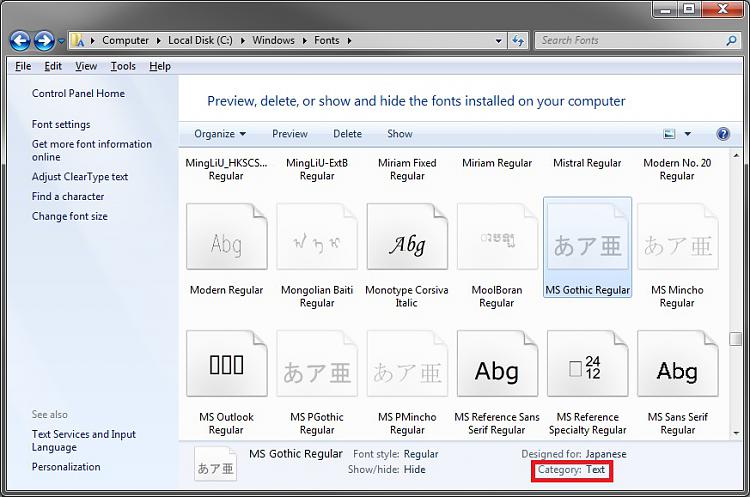Open Text Services and Input Language
This screenshot has height=497, width=750.
(x=84, y=441)
